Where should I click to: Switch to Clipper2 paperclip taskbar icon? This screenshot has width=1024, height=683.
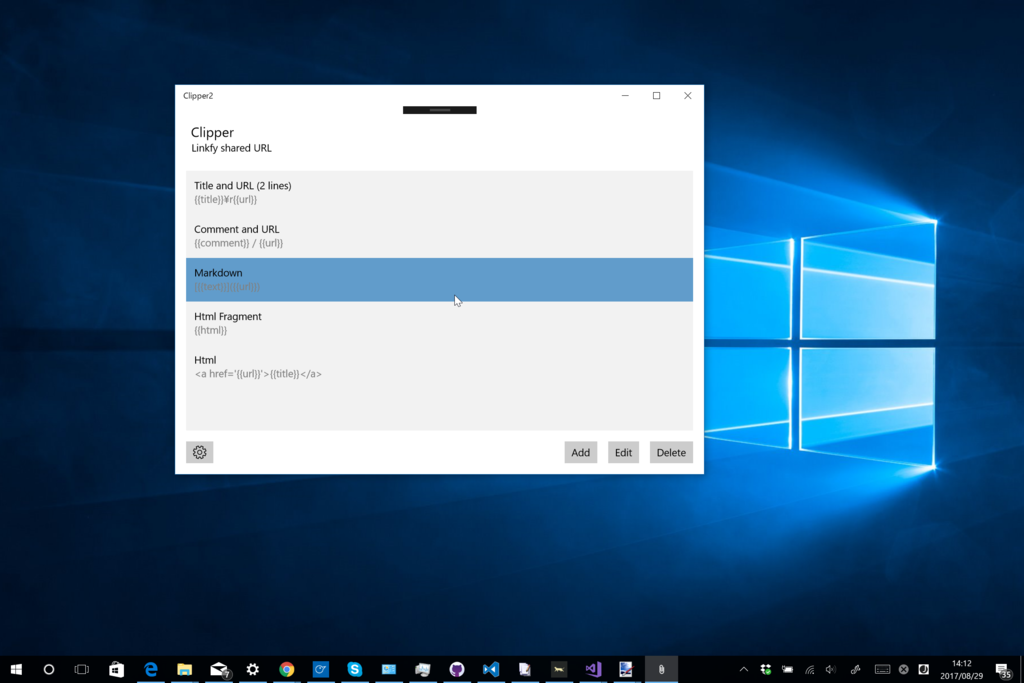(661, 669)
